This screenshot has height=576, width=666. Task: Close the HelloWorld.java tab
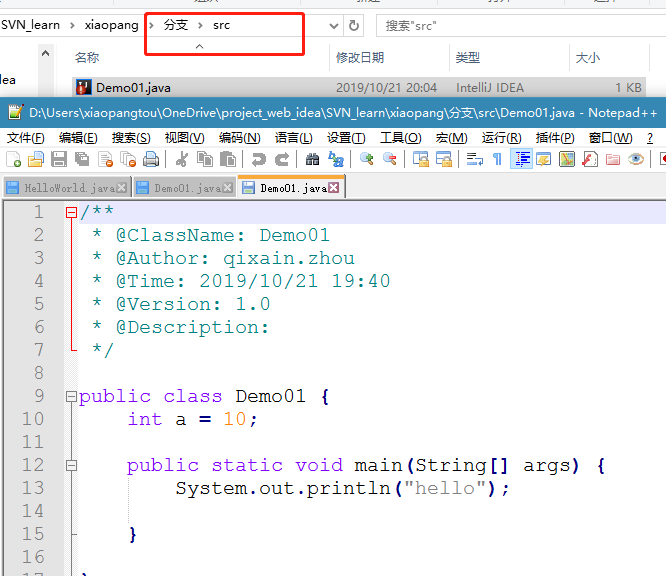tap(122, 188)
